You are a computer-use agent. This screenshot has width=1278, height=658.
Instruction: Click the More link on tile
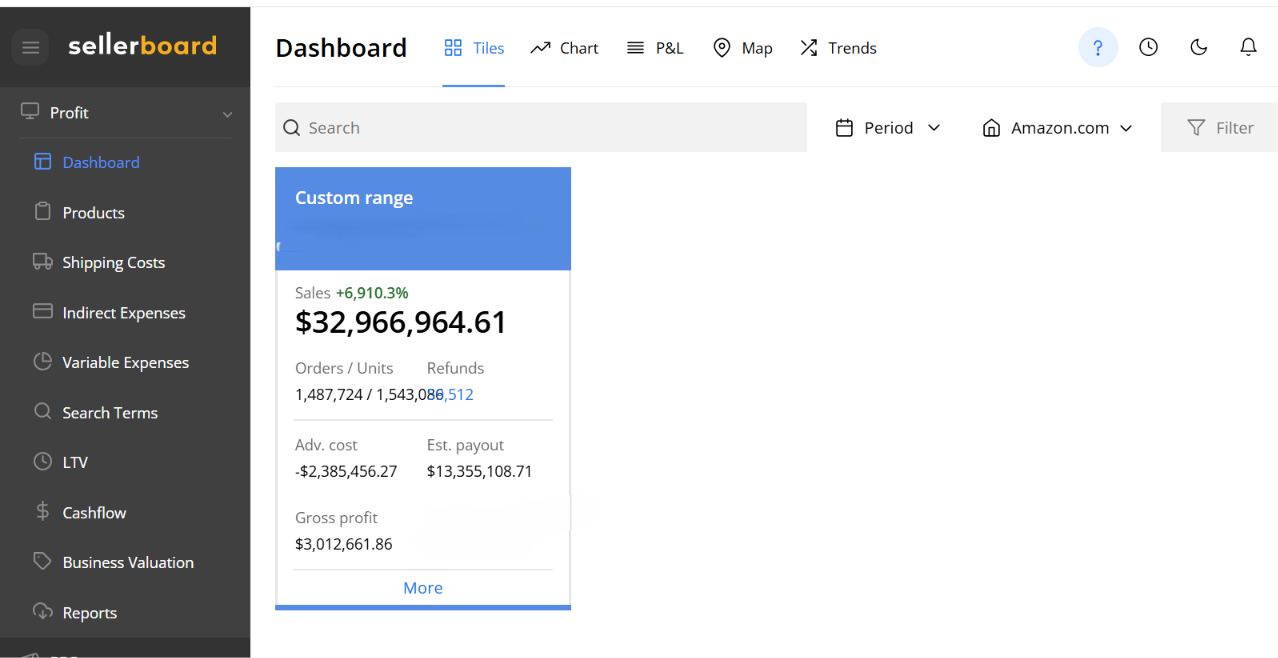[x=423, y=588]
